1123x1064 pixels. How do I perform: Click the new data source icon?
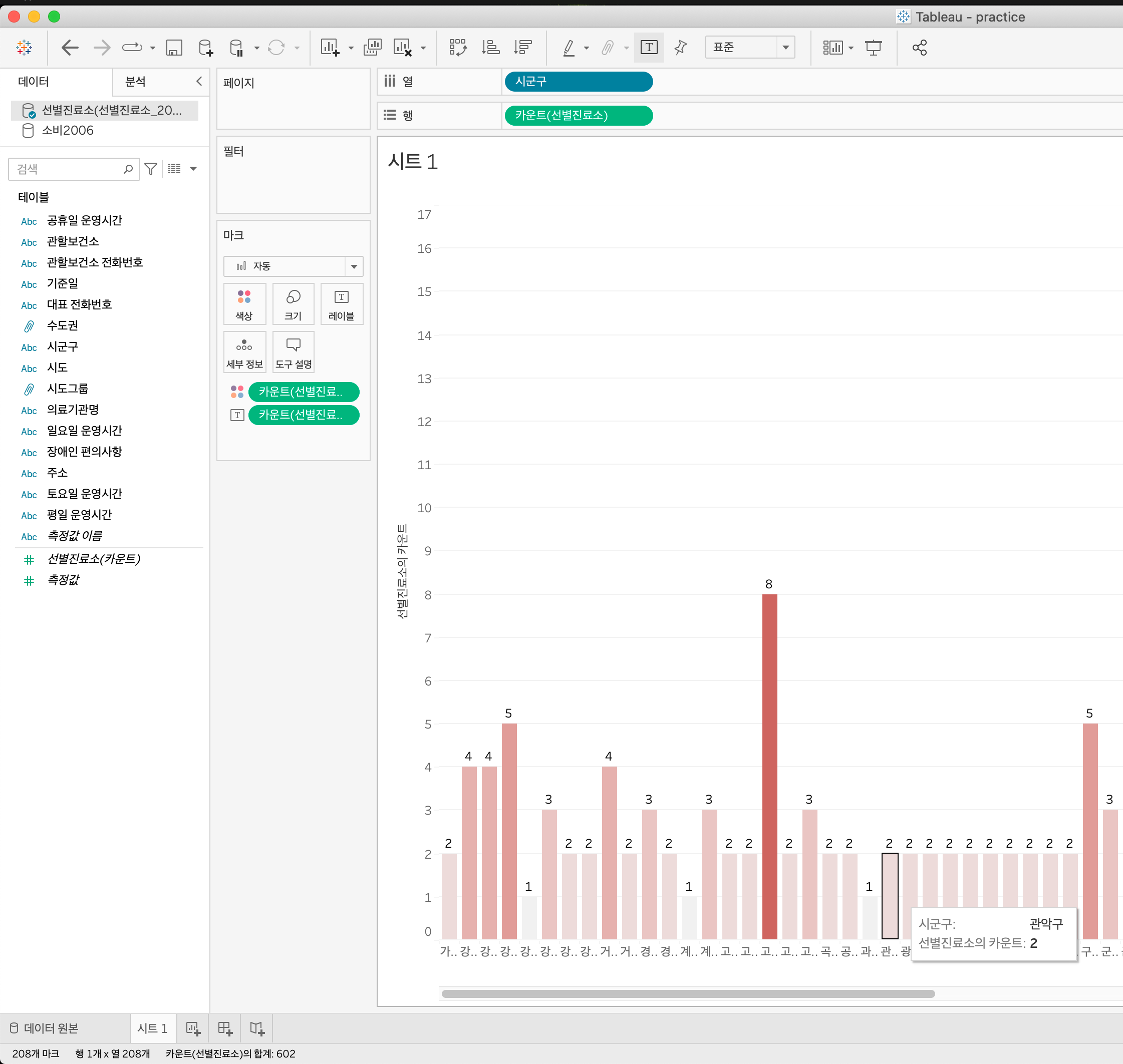(x=206, y=48)
